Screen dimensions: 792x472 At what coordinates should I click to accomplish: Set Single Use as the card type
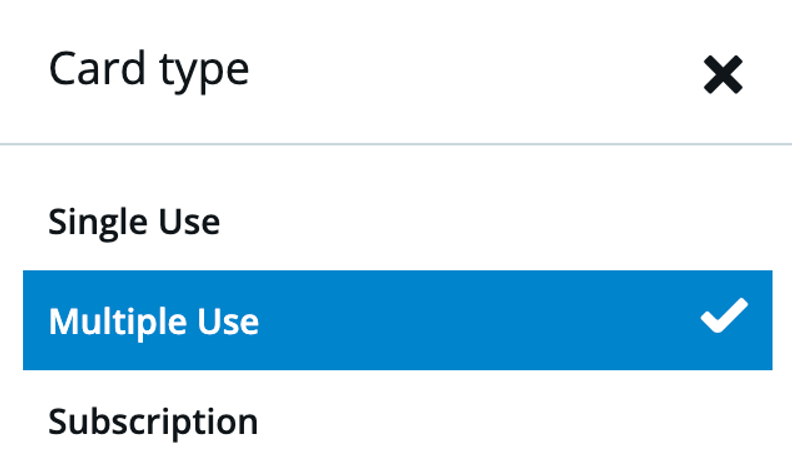point(398,221)
